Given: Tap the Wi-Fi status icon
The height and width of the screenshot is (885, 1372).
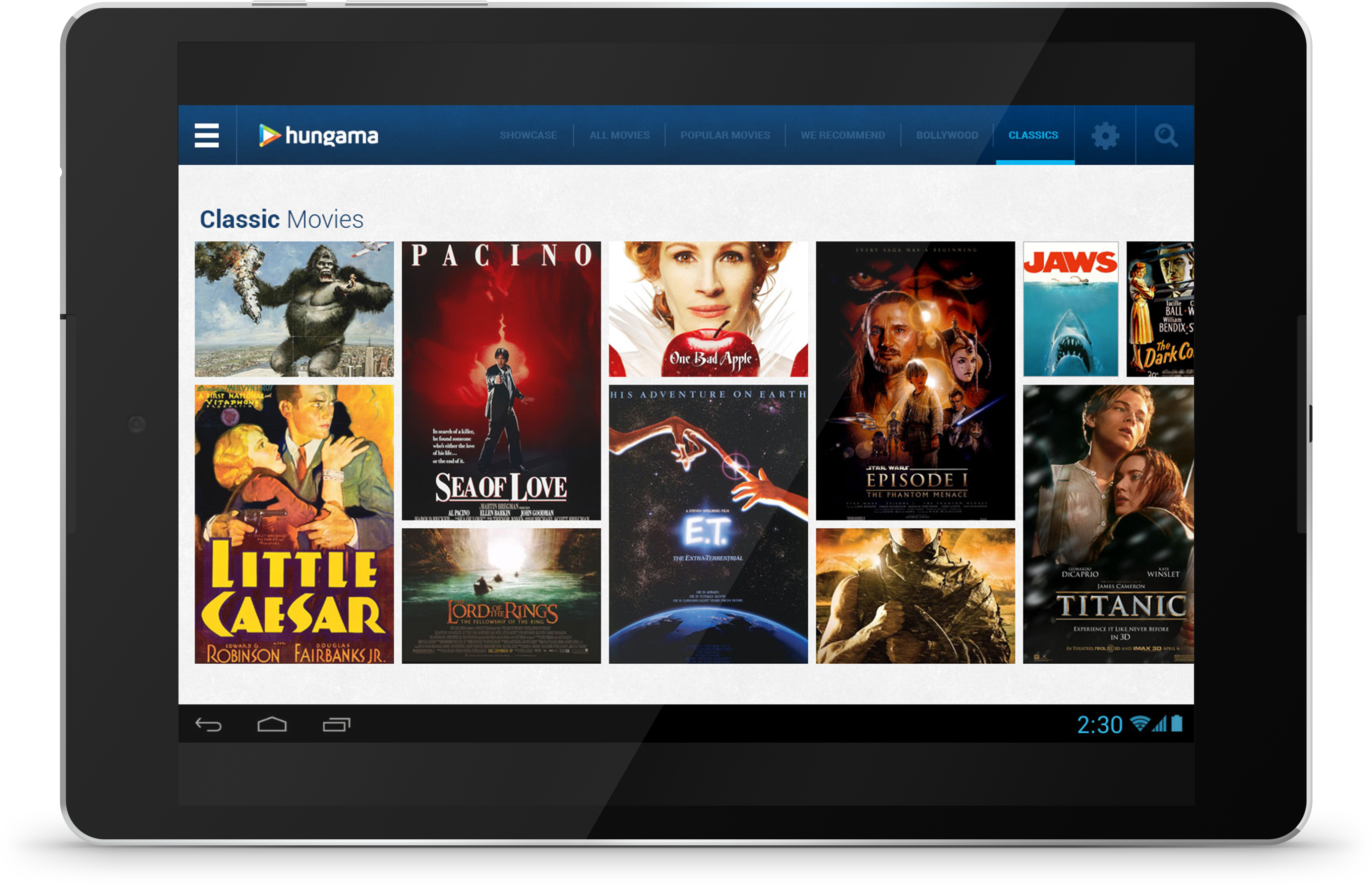Looking at the screenshot, I should pos(1139,723).
